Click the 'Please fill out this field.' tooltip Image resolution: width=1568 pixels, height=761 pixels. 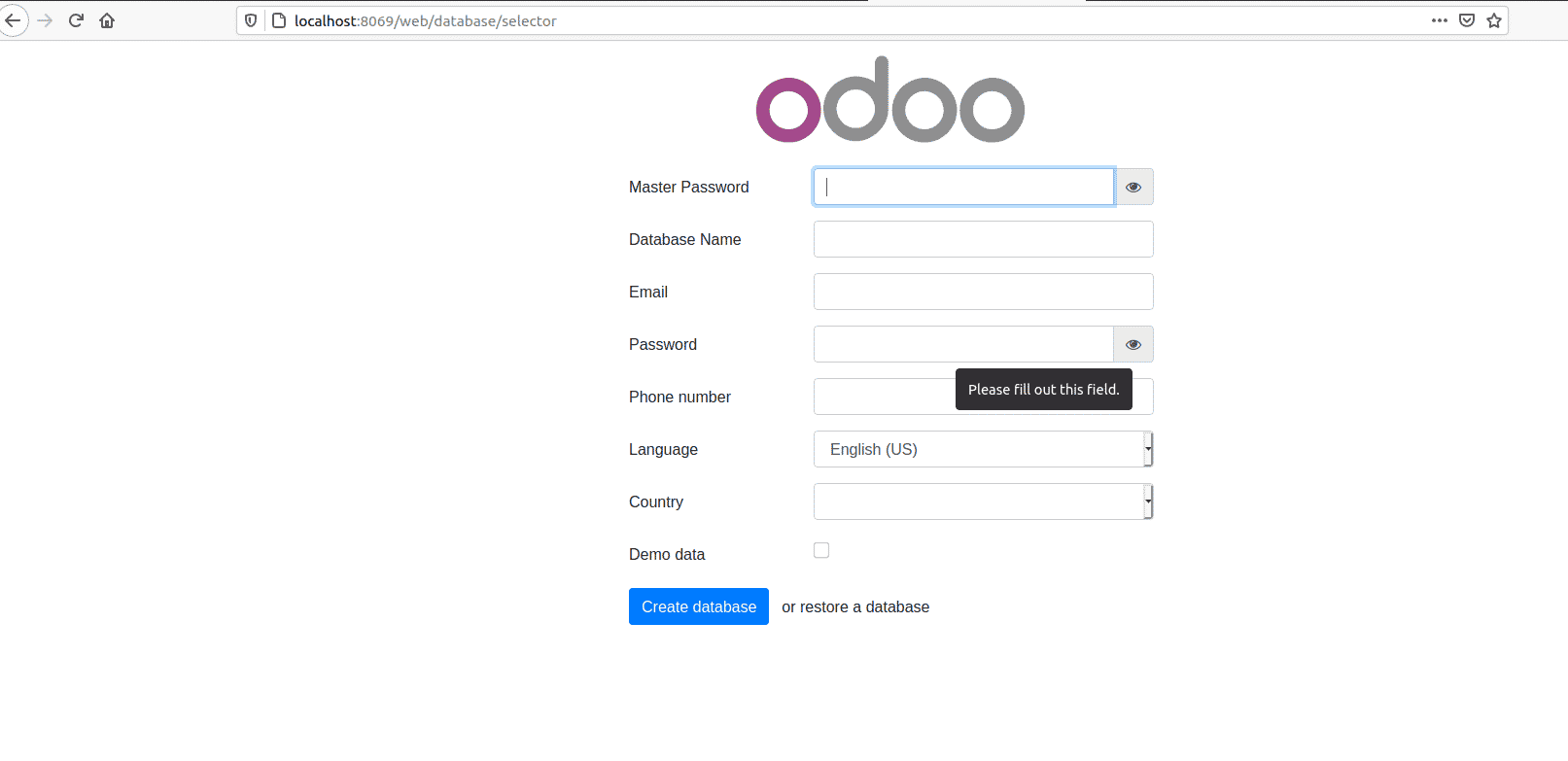point(1044,389)
